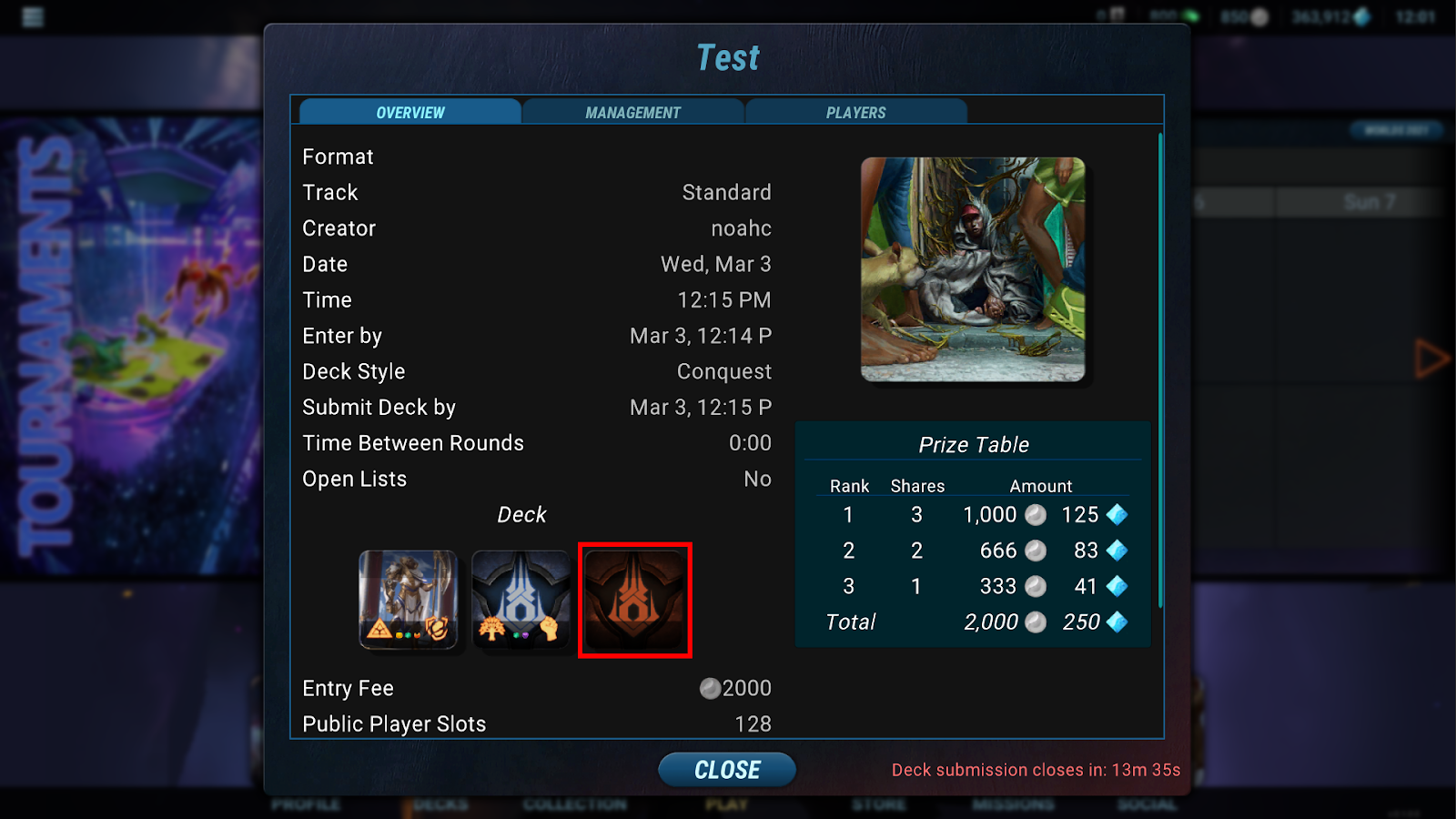The height and width of the screenshot is (819, 1456).
Task: Click the silver coin icon beside Entry Fee
Action: [710, 689]
